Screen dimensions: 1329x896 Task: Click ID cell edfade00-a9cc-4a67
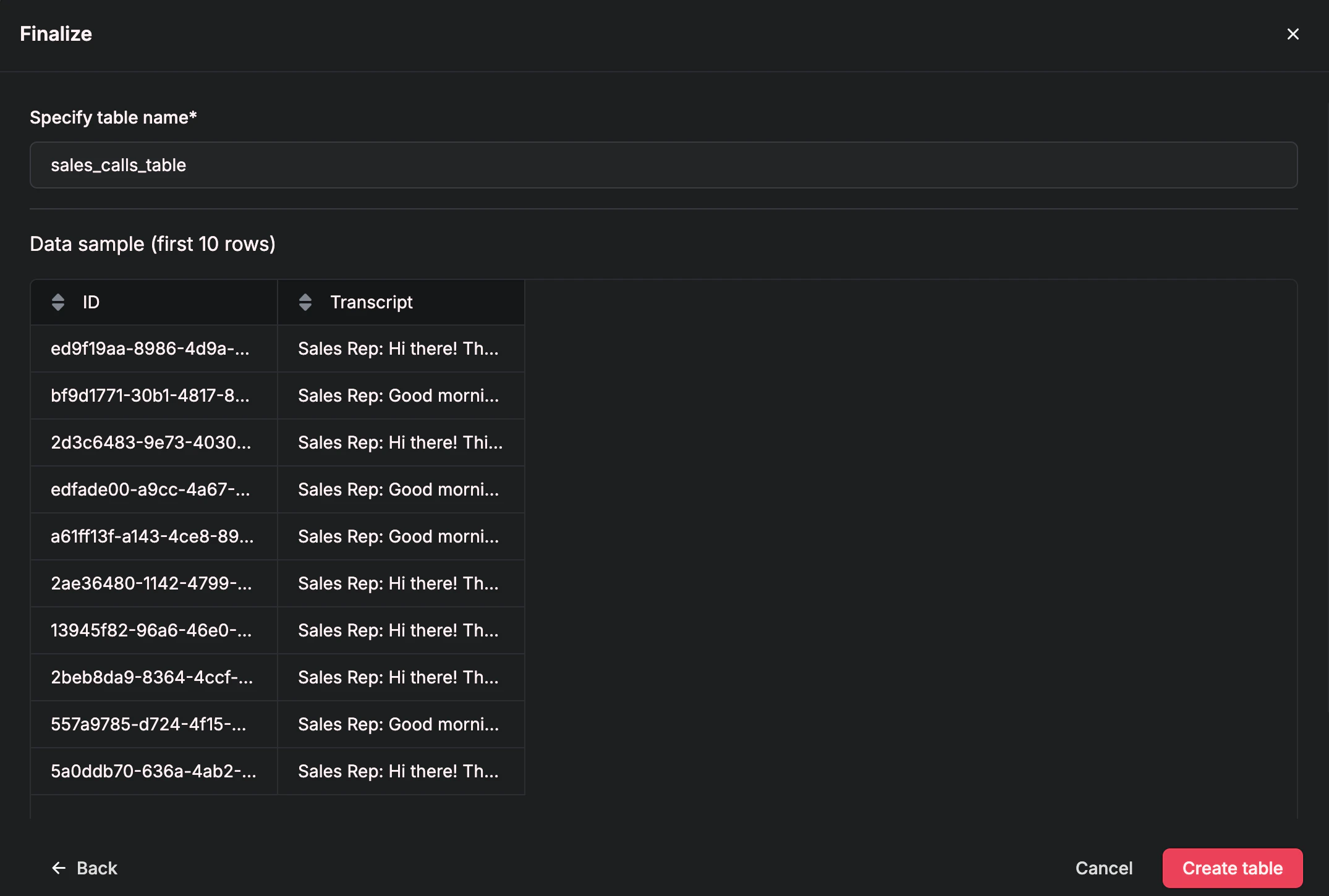150,489
